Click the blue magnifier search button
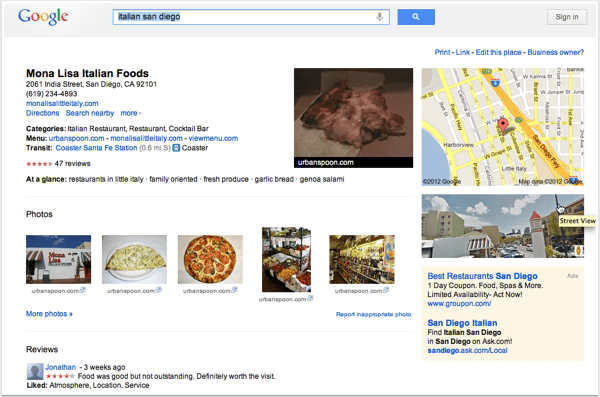Screen dimensions: 600x397 (x=416, y=17)
